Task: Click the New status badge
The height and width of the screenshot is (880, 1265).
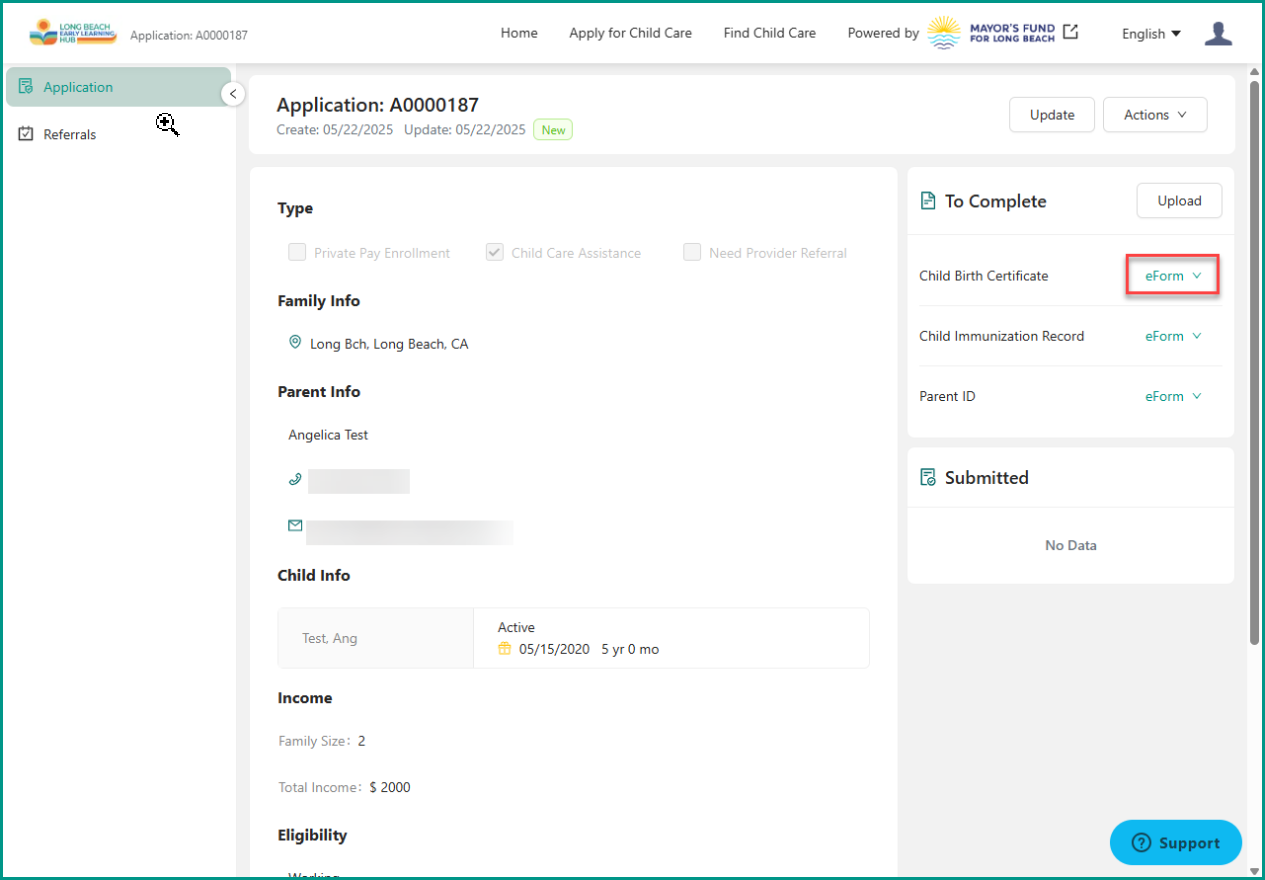Action: pos(553,130)
